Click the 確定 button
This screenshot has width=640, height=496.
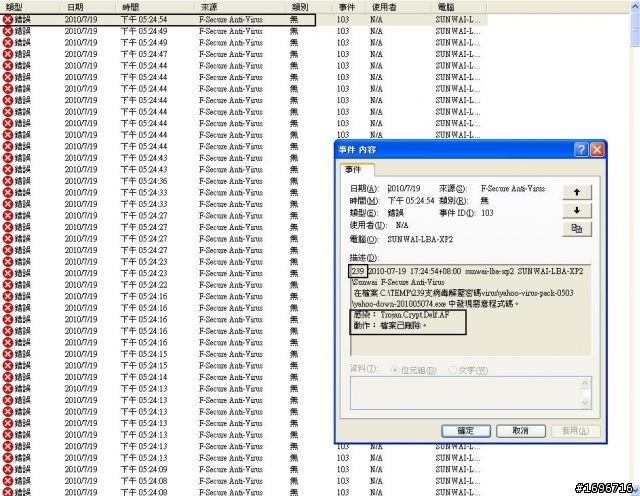click(466, 431)
